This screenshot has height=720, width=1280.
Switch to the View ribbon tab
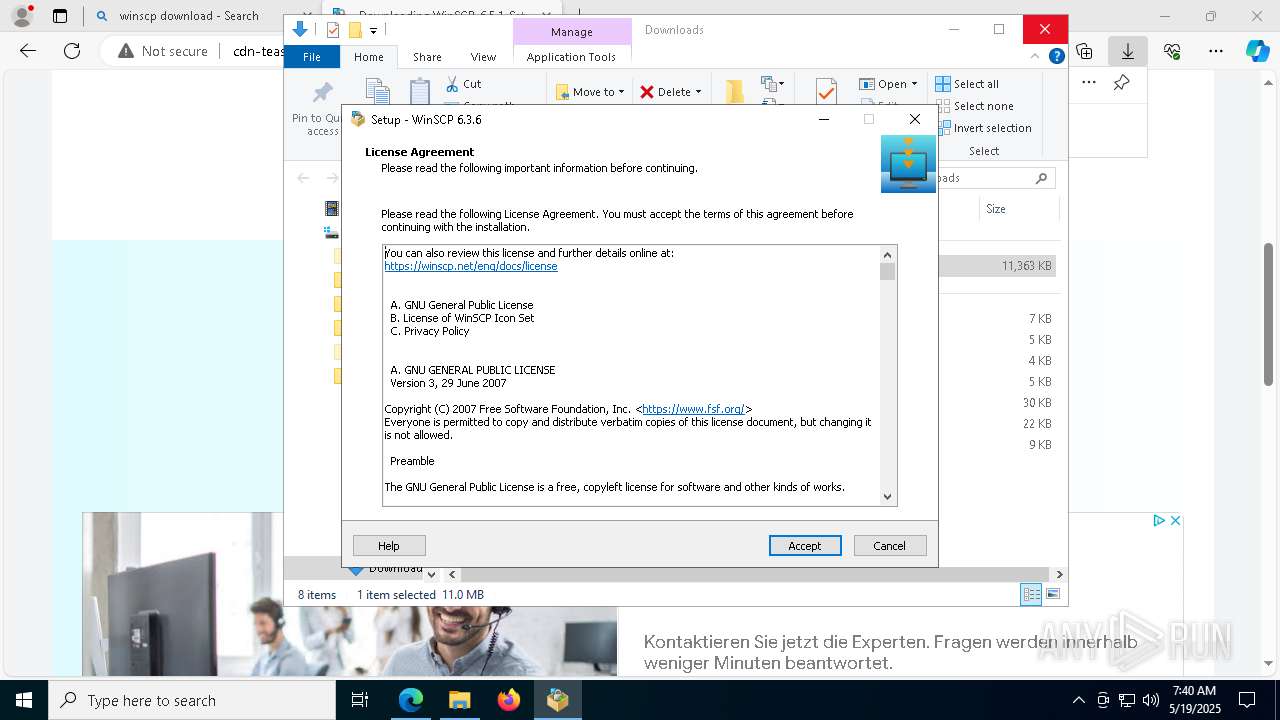tap(483, 57)
